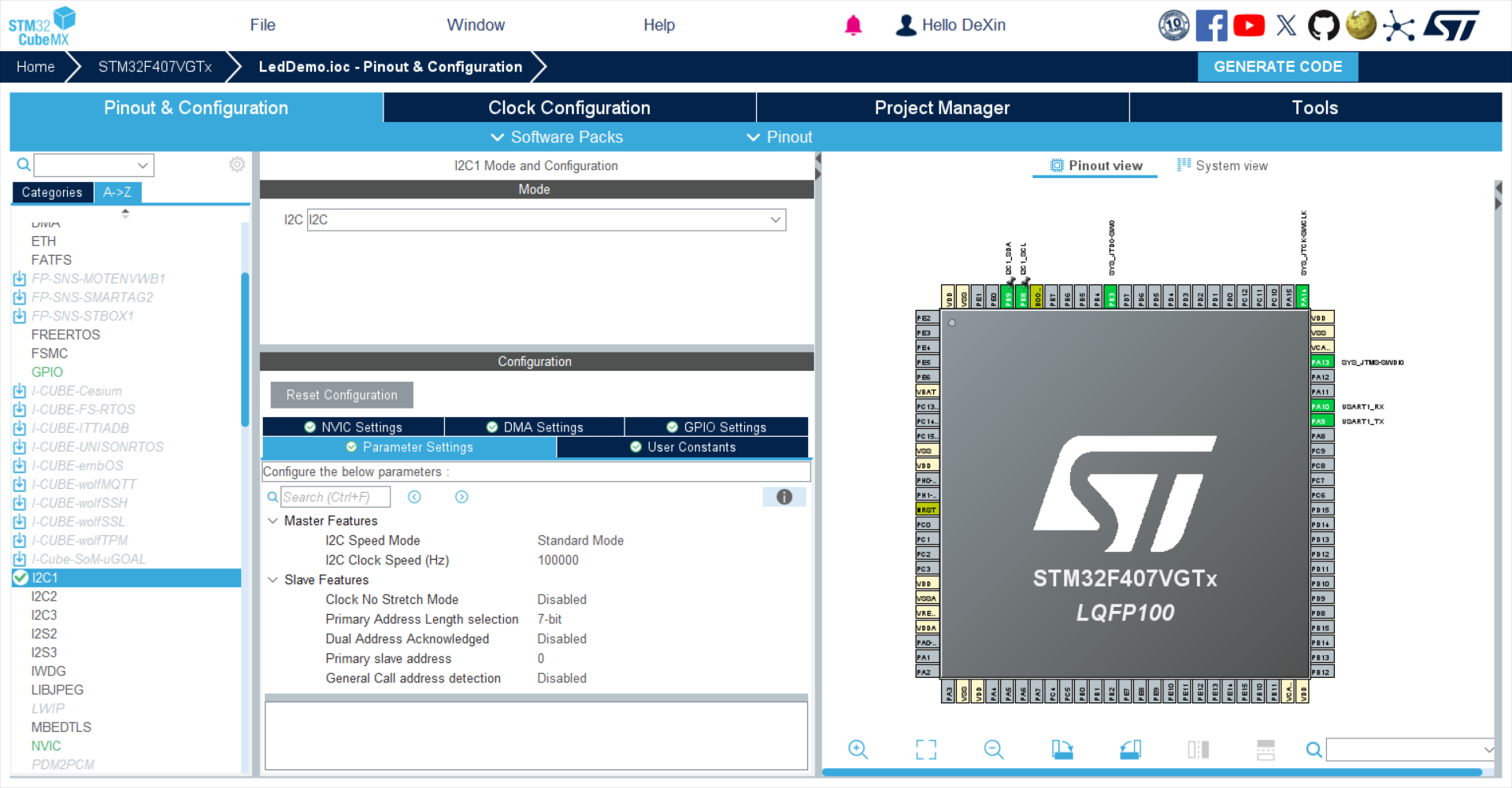
Task: Click the parameter Search (Ctrl+F) field
Action: (335, 497)
